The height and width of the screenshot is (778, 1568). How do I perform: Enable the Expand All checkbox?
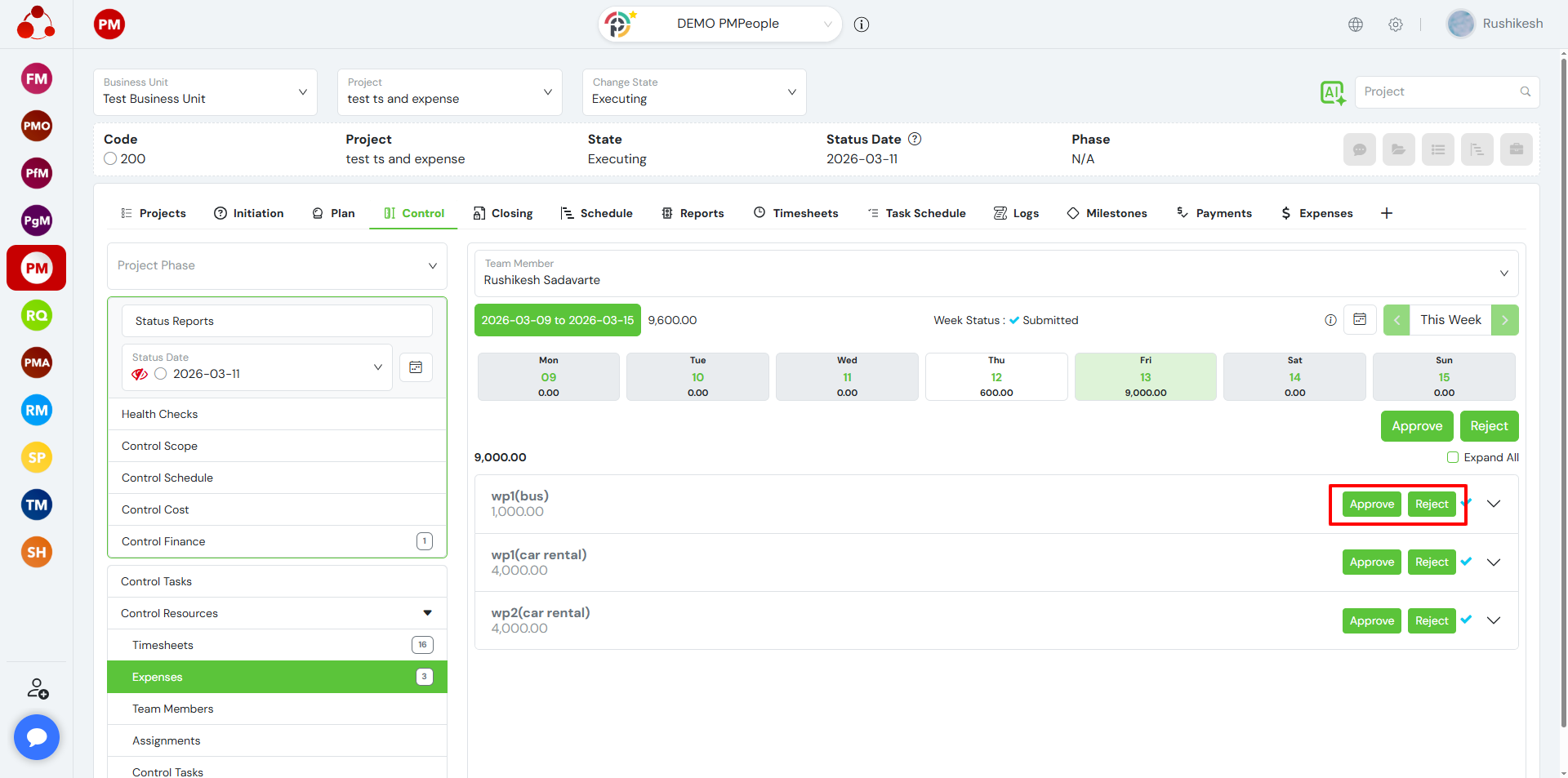tap(1453, 457)
